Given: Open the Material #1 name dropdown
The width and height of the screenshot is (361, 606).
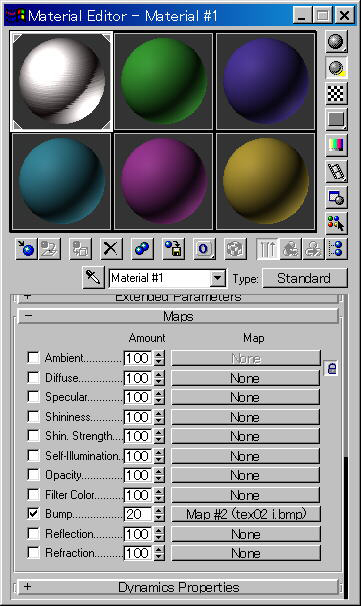Looking at the screenshot, I should point(218,278).
